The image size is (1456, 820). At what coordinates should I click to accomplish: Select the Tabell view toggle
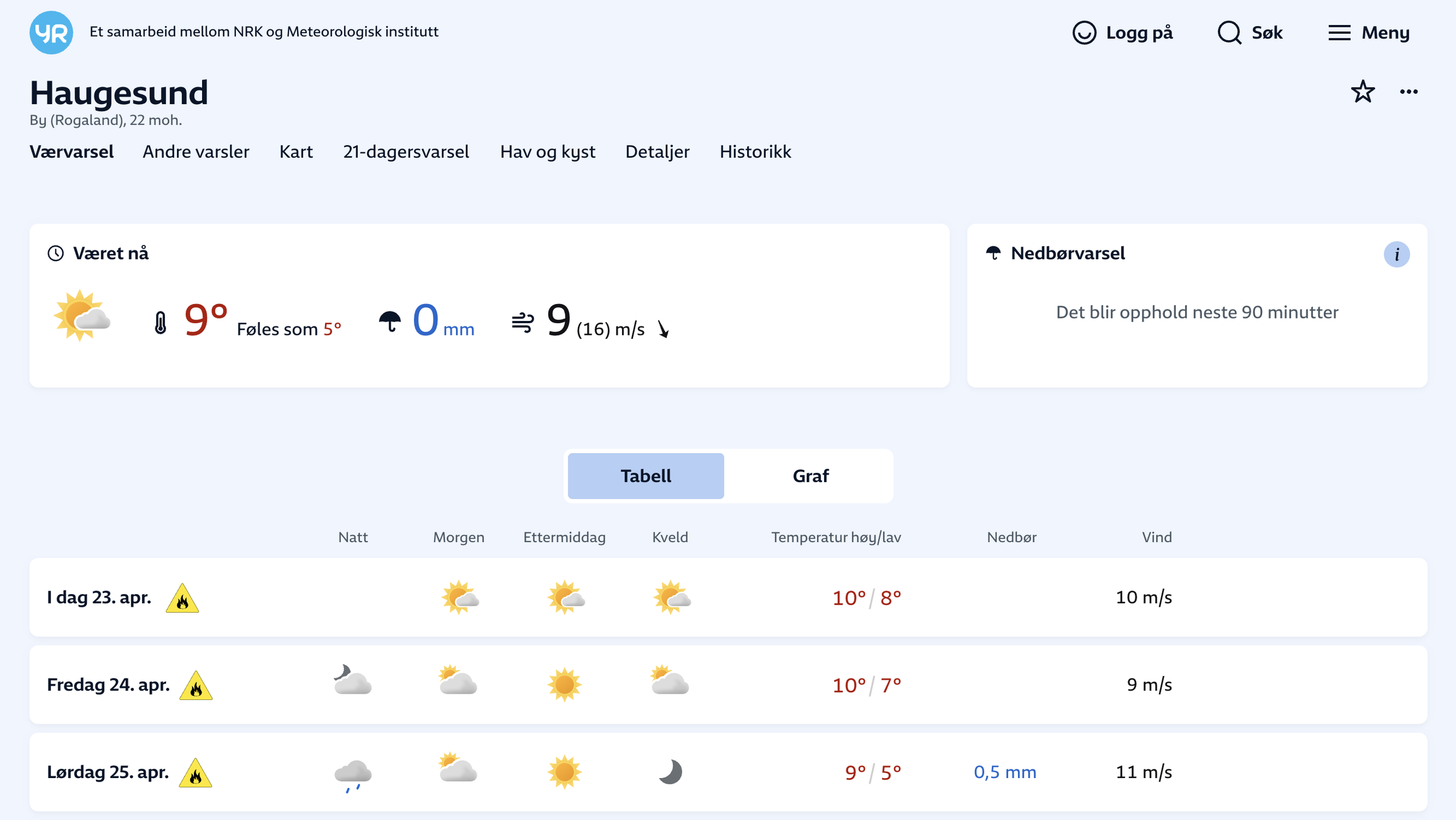click(645, 476)
